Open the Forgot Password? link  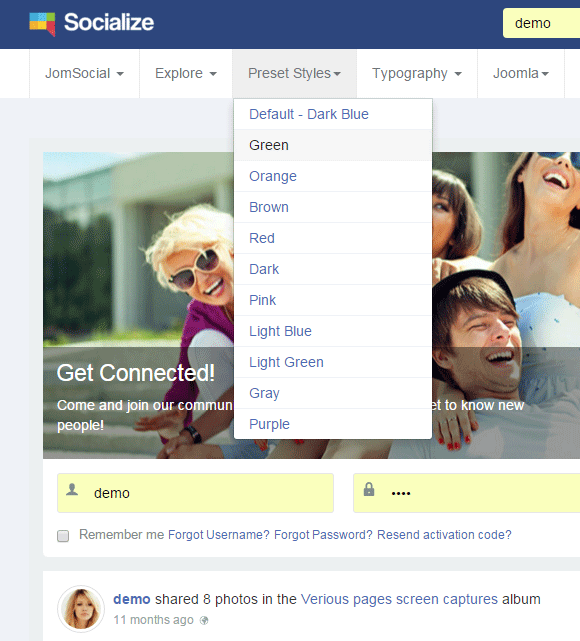pos(323,535)
